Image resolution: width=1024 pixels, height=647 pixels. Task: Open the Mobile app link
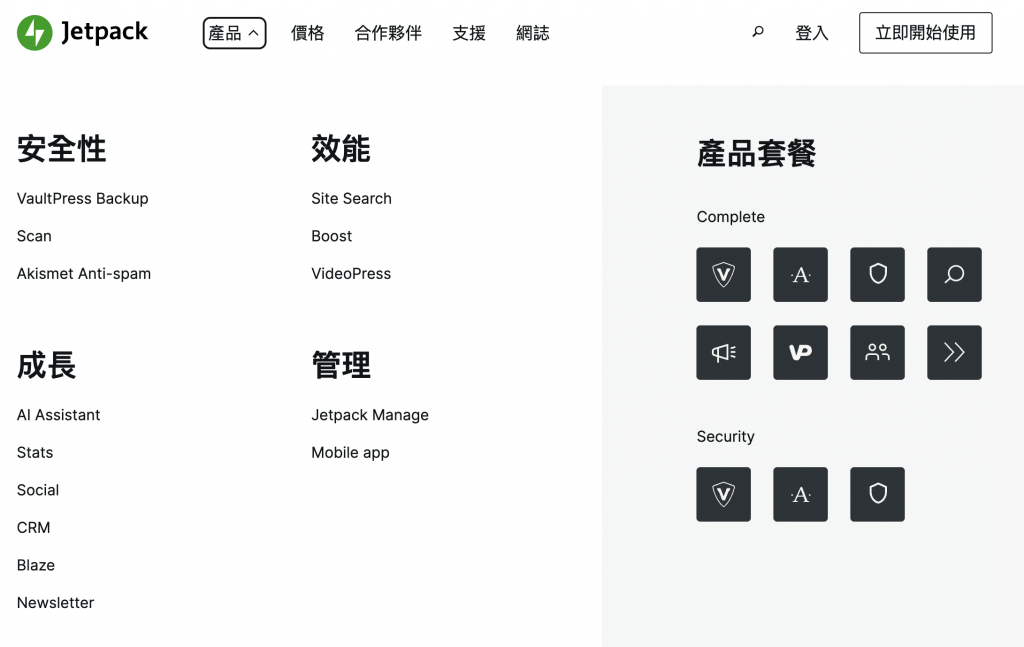[x=350, y=452]
